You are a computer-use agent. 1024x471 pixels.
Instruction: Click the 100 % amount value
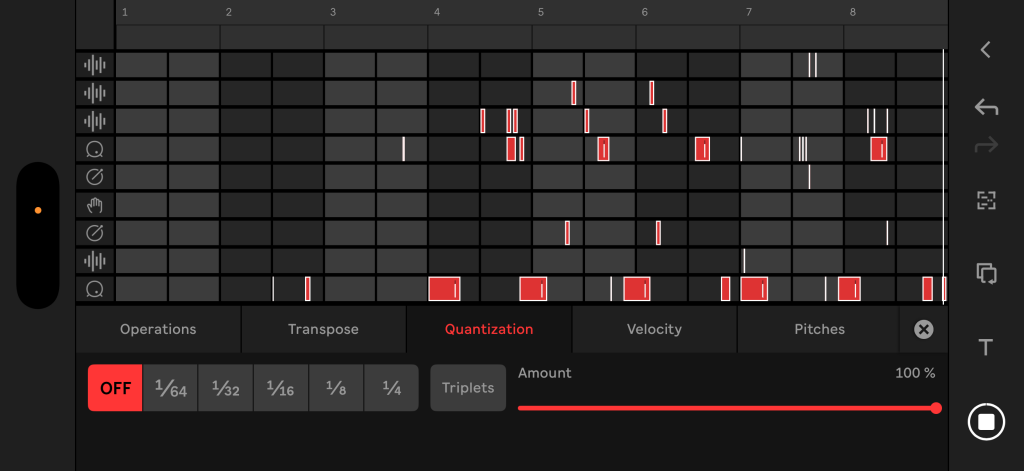tap(915, 374)
